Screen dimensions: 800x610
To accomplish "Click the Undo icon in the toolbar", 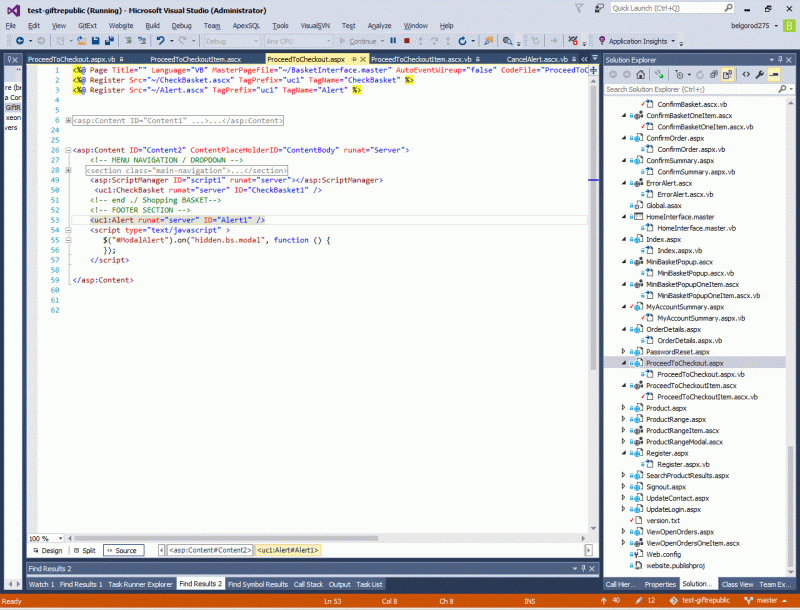I will coord(160,41).
